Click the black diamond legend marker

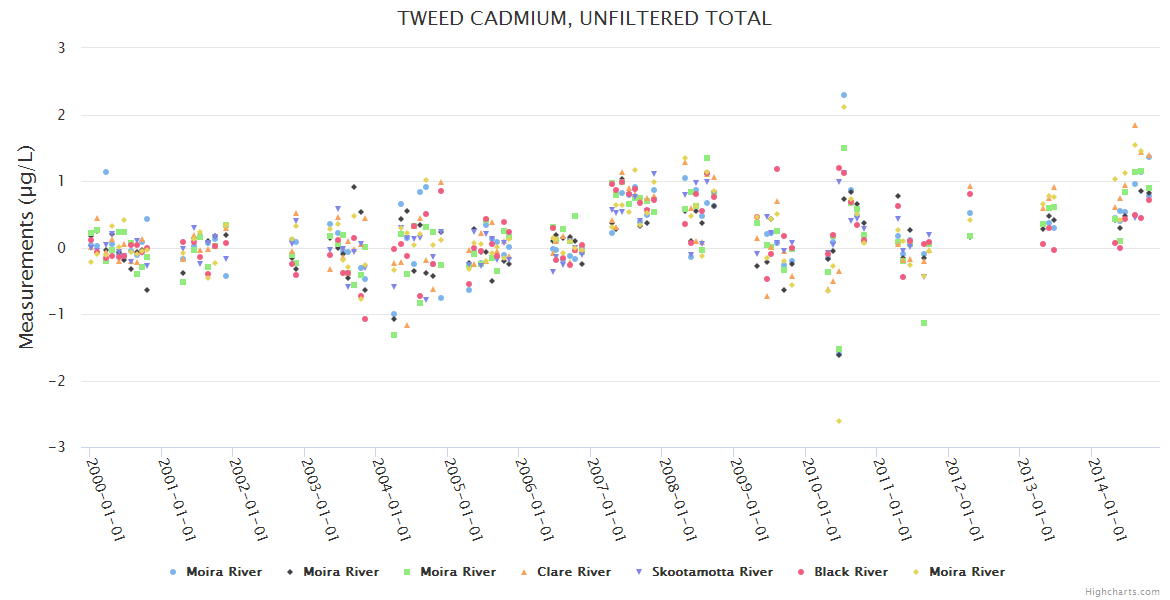[290, 572]
